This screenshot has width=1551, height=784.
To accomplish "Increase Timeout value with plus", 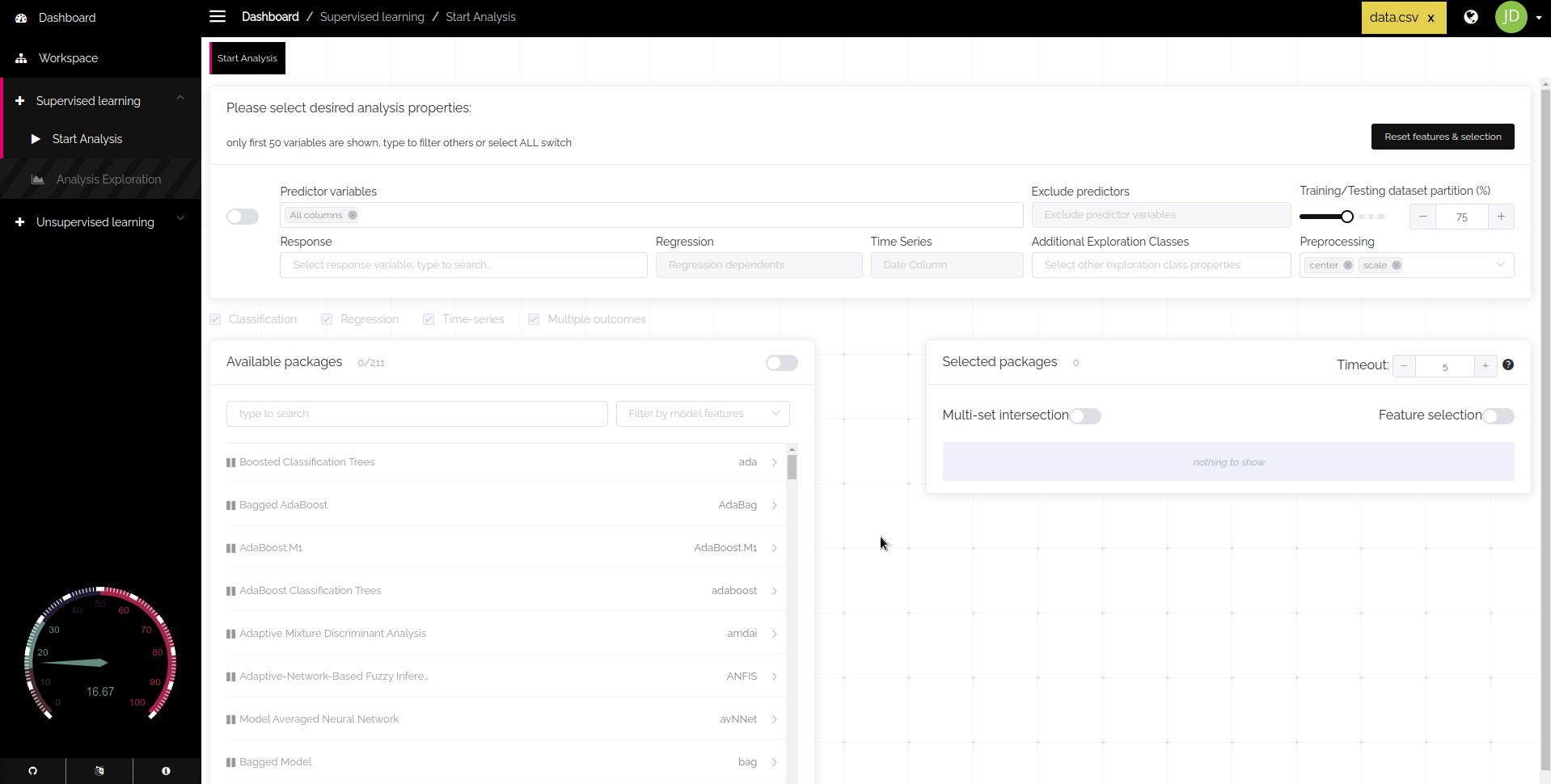I will [x=1485, y=366].
